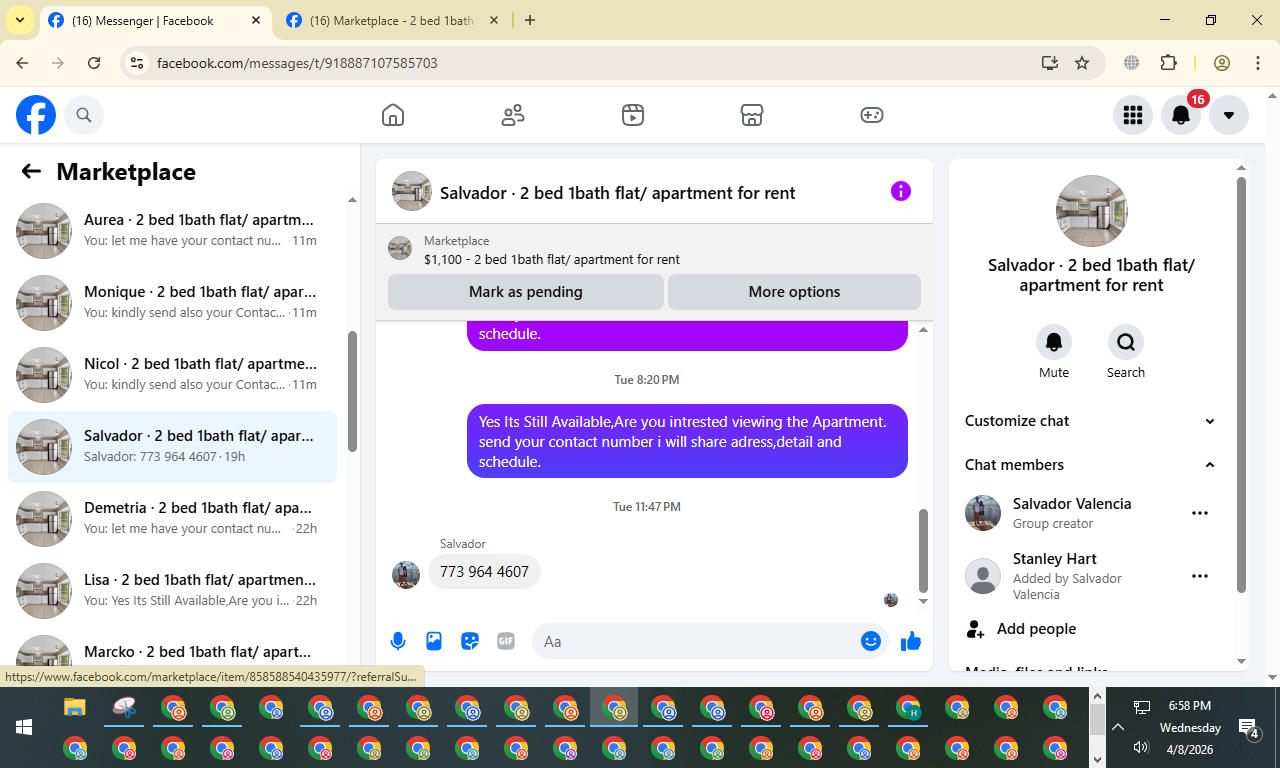The image size is (1280, 768).
Task: Open Chrome three-dot menu
Action: tap(1258, 63)
